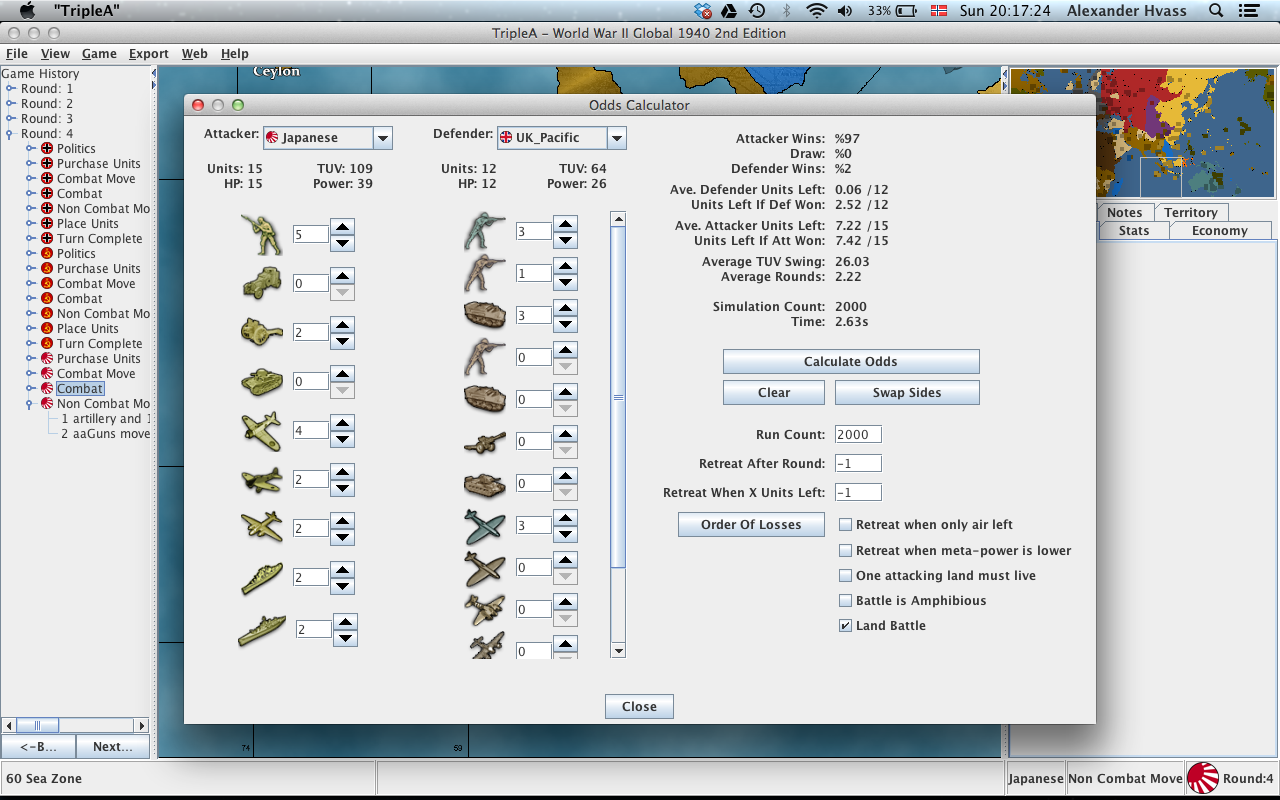The width and height of the screenshot is (1280, 800).
Task: Click the Game History horizontal scrollbar
Action: point(75,725)
